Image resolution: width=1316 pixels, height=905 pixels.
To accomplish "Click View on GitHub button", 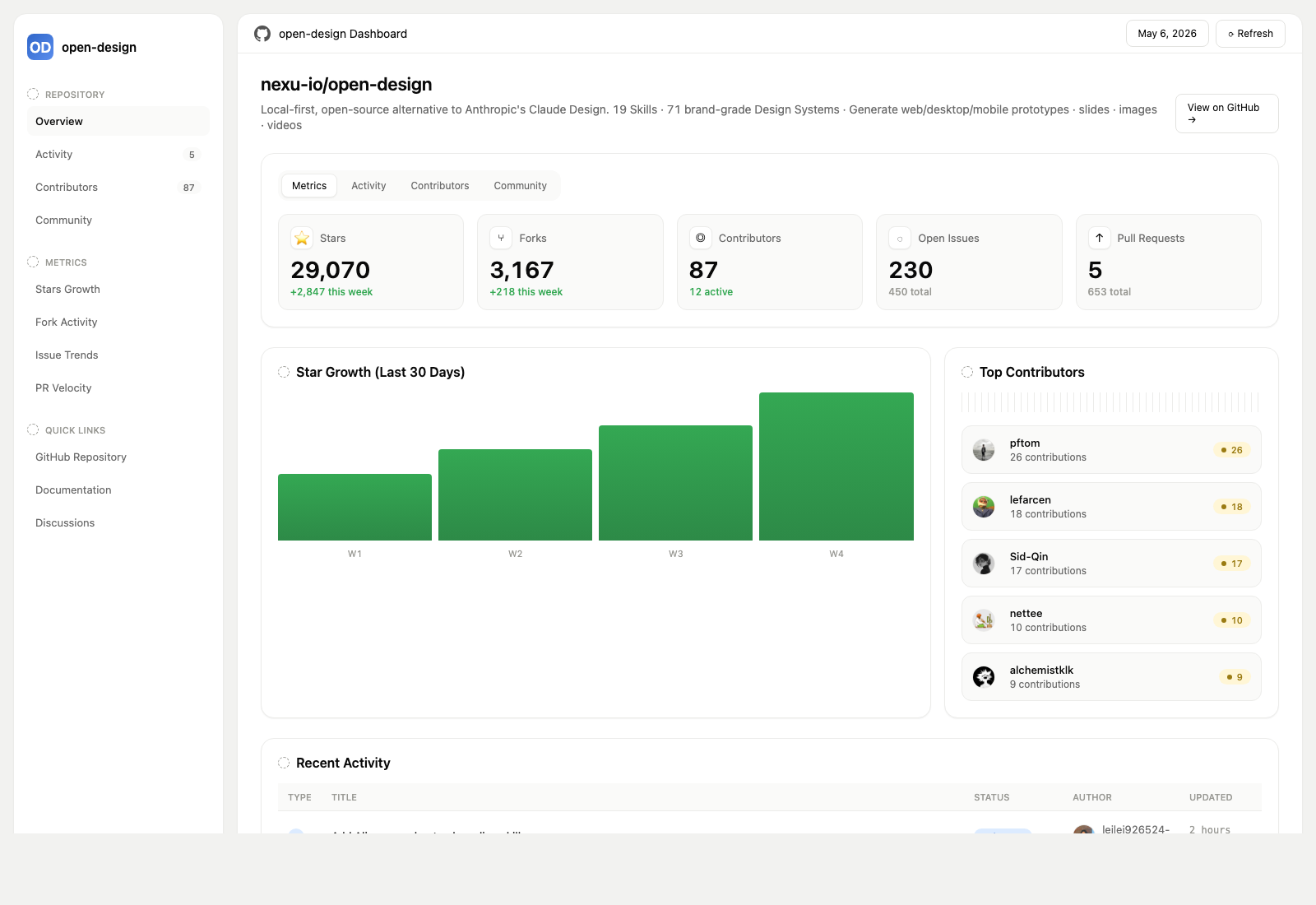I will coord(1226,114).
